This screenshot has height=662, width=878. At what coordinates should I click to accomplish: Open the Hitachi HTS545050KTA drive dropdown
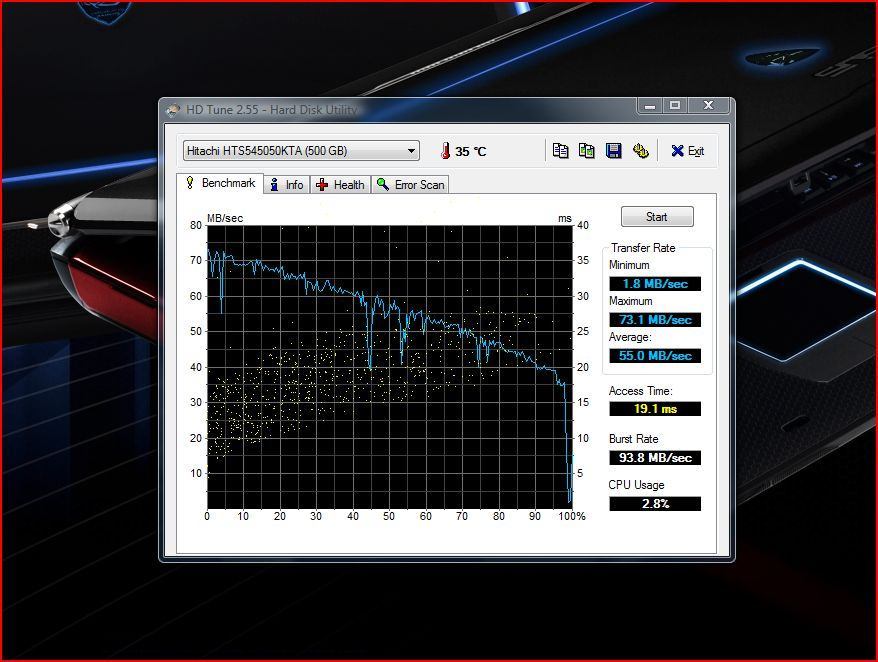(x=301, y=151)
